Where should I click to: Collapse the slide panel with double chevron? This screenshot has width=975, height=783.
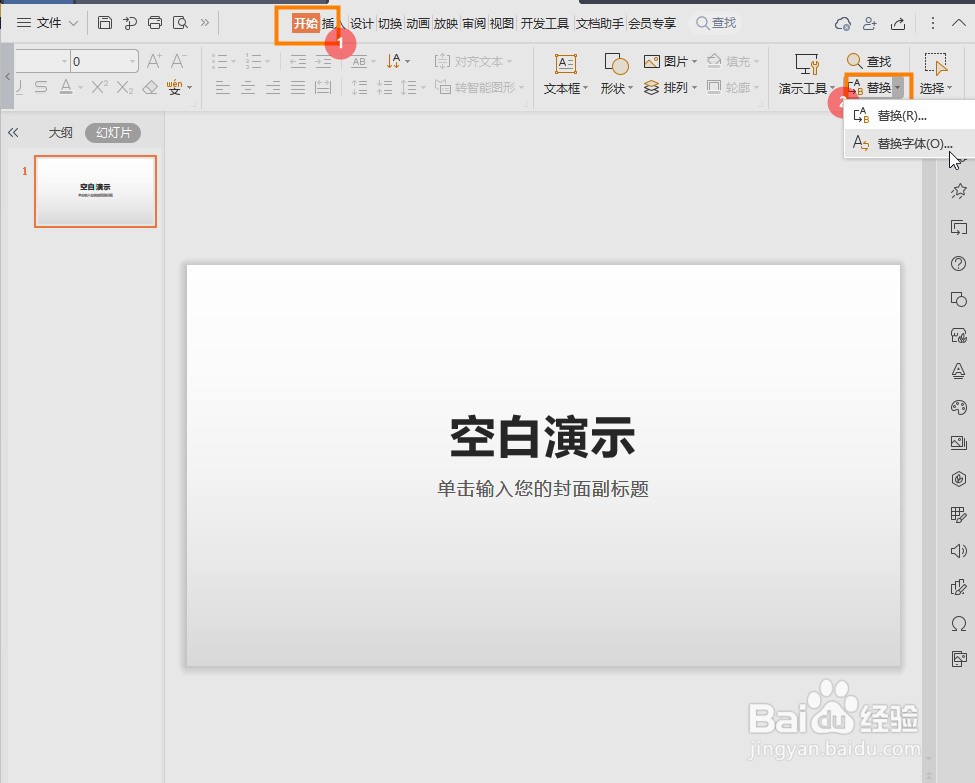(x=14, y=132)
